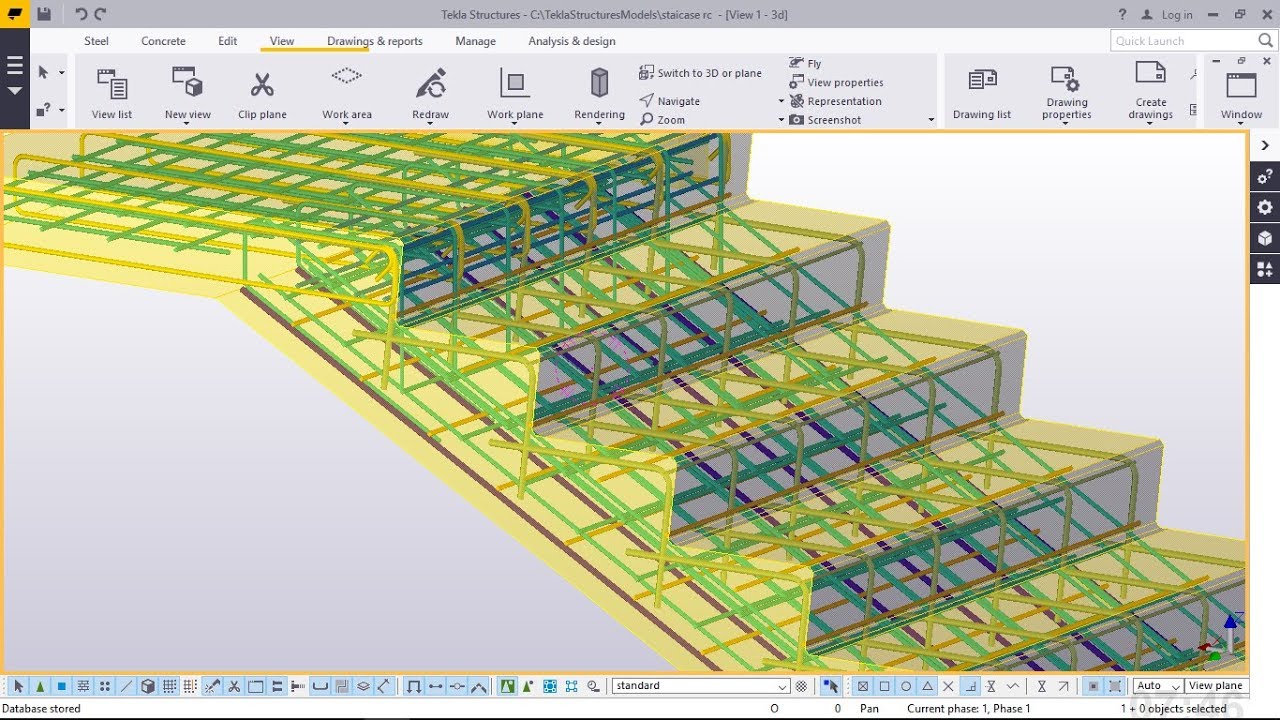Expand the Rendering dropdown
This screenshot has height=720, width=1280.
point(600,123)
